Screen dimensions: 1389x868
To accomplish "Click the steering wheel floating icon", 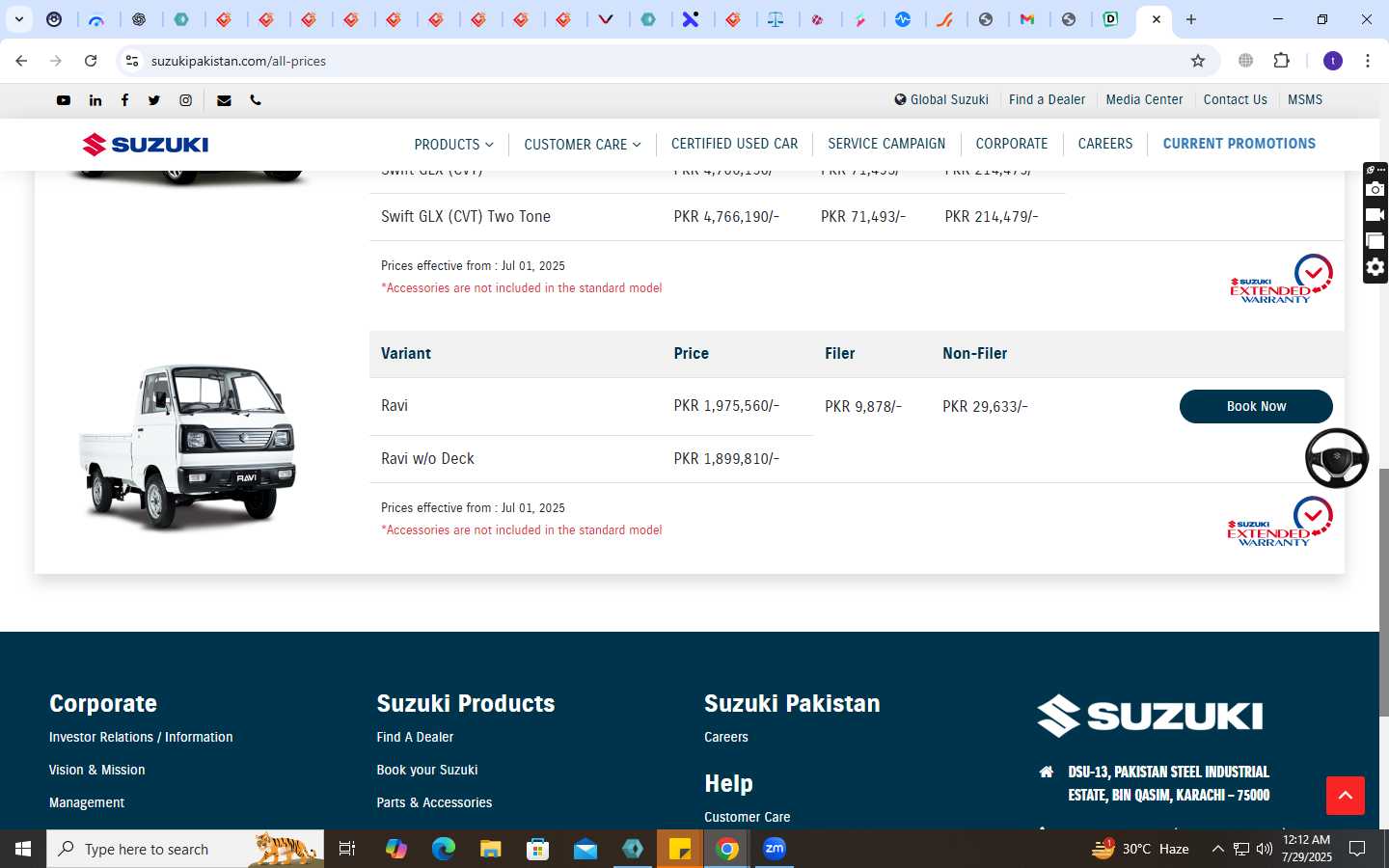I will point(1337,458).
